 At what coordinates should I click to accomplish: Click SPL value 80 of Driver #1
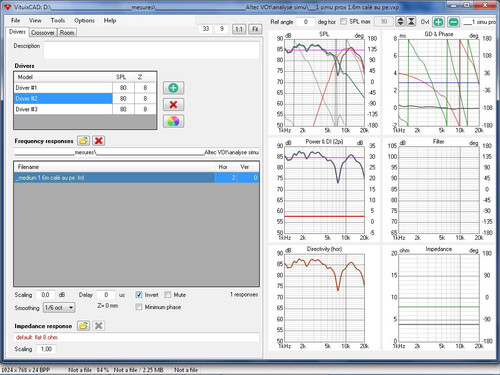pyautogui.click(x=123, y=88)
